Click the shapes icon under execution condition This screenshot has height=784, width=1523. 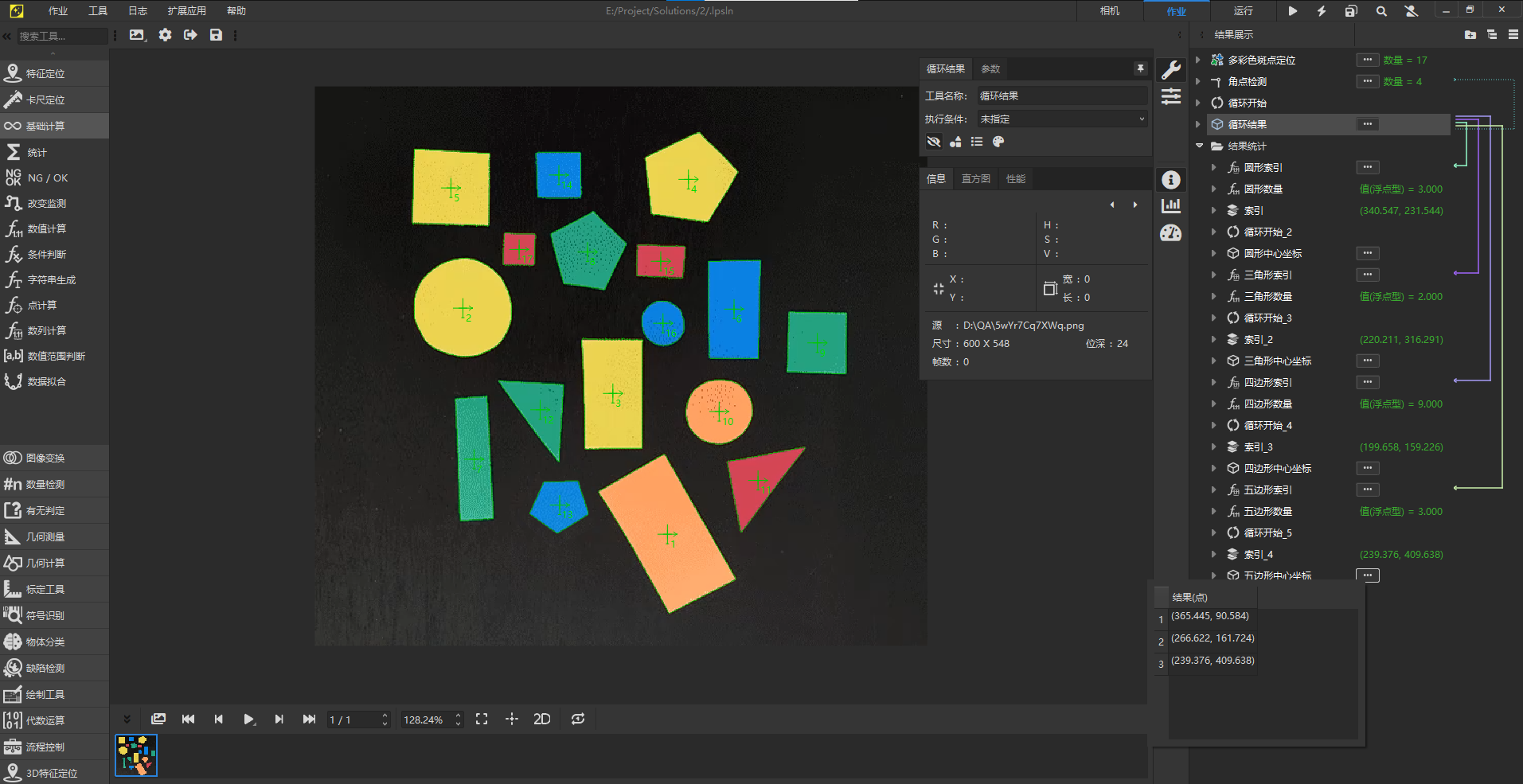point(955,142)
